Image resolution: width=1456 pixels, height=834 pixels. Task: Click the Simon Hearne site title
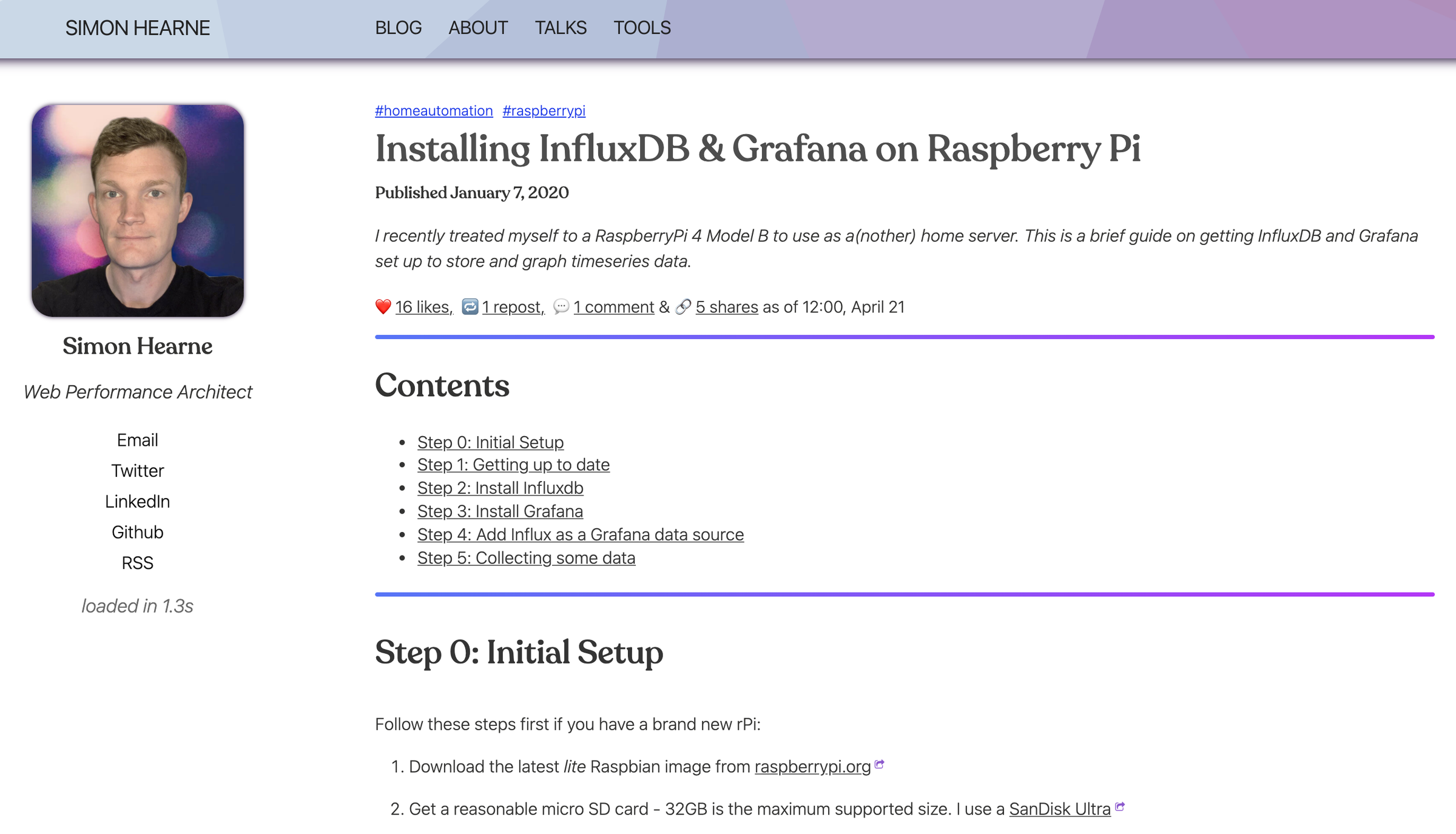pos(137,28)
